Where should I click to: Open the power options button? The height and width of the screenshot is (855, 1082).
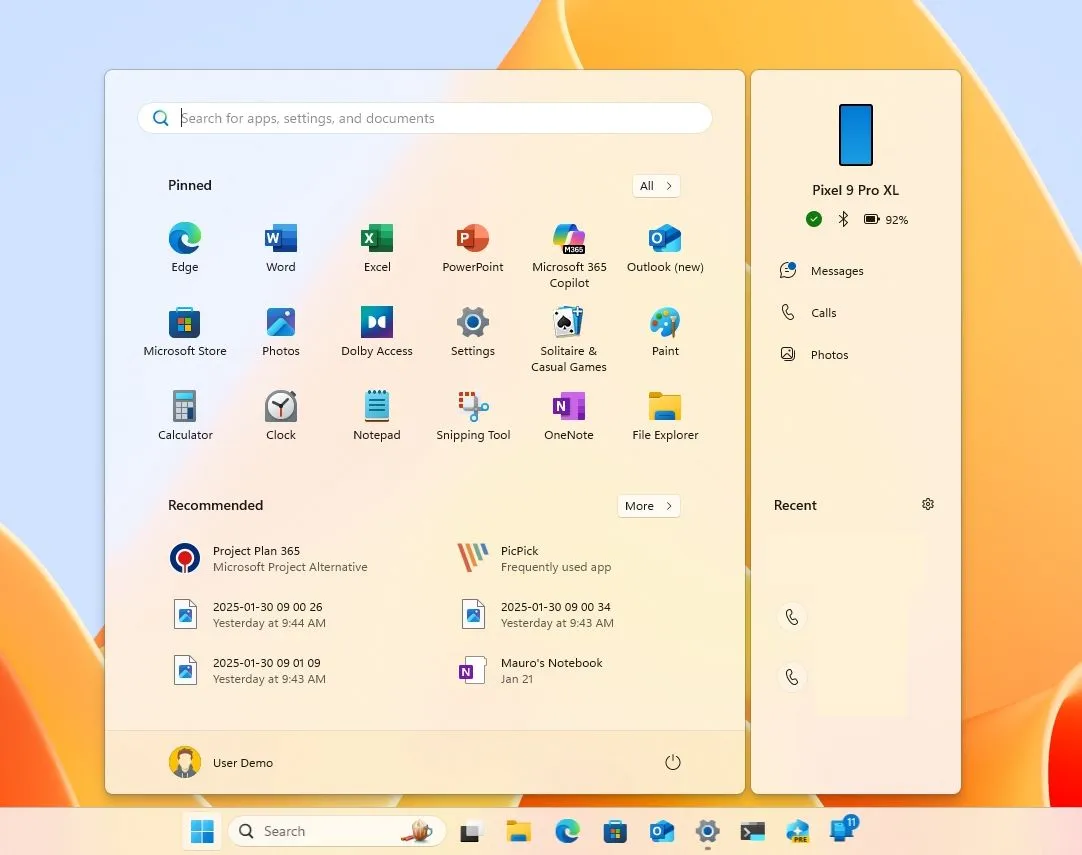[x=672, y=762]
